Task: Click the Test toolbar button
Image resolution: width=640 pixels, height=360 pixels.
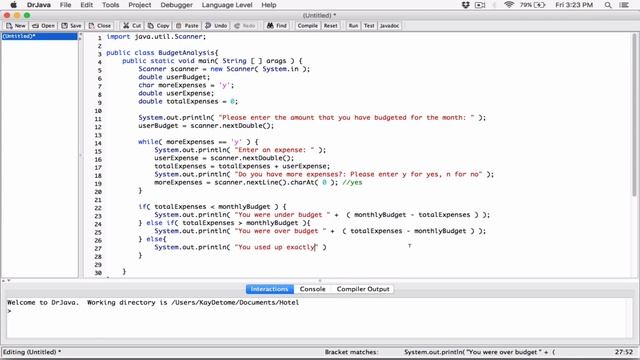Action: point(369,26)
